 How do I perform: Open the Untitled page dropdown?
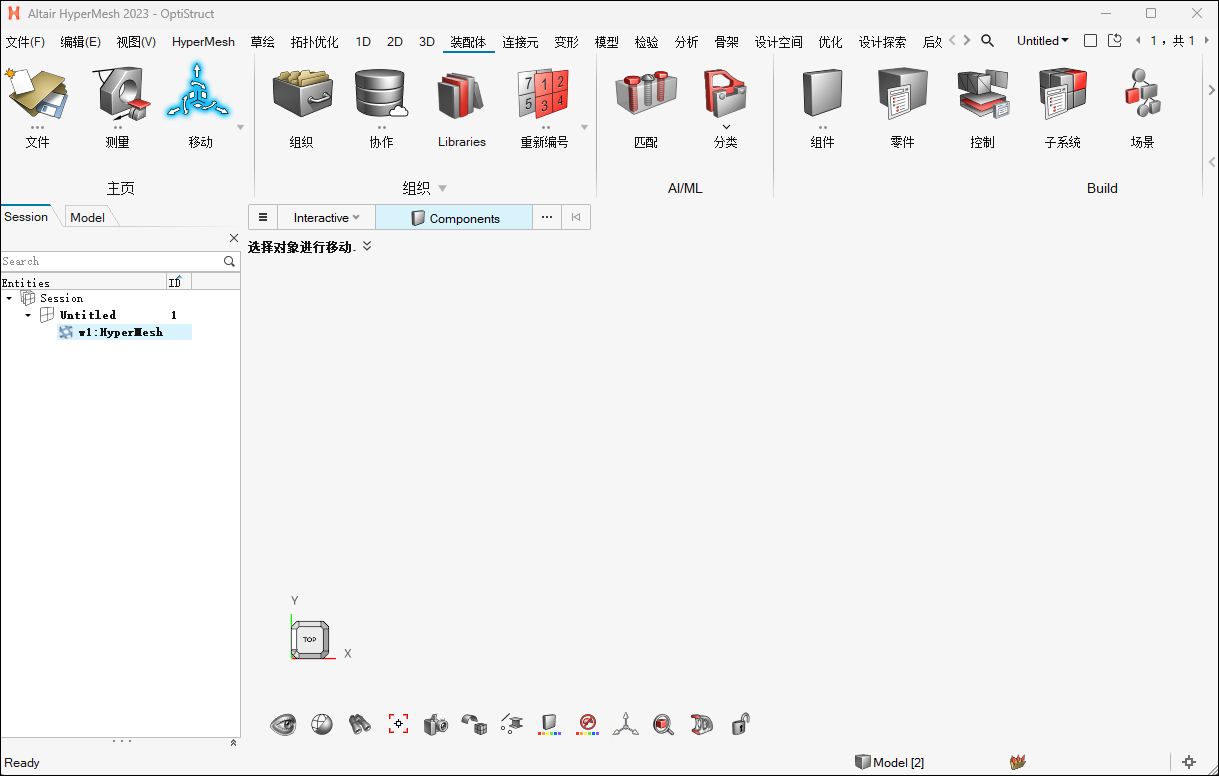[1043, 41]
